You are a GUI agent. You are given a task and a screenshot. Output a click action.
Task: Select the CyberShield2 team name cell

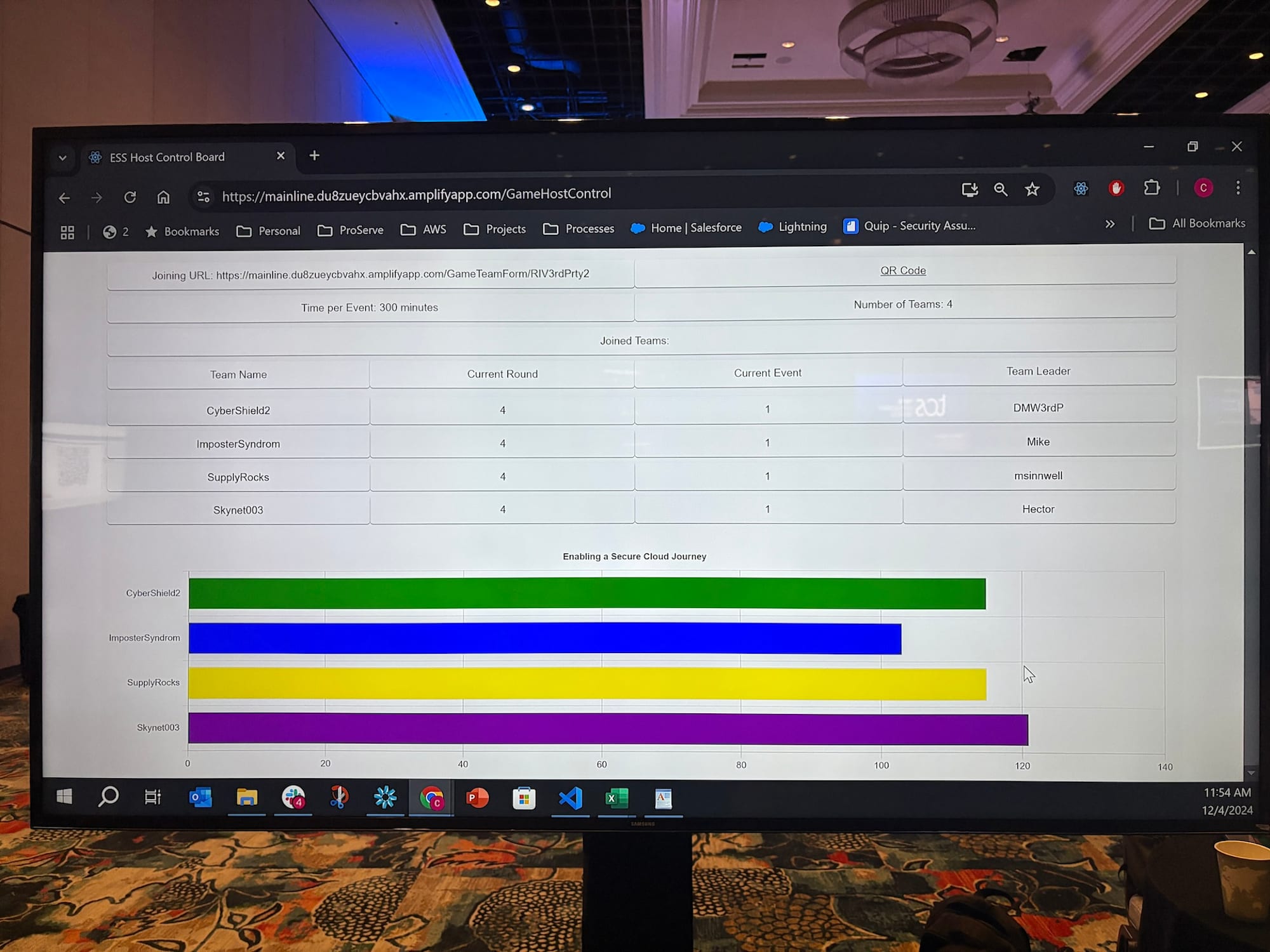click(238, 411)
